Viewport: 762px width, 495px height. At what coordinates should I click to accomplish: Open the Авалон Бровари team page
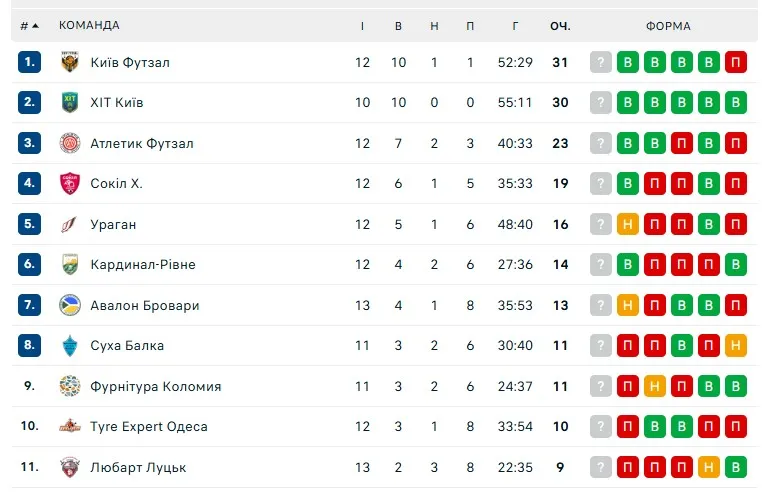pos(144,305)
